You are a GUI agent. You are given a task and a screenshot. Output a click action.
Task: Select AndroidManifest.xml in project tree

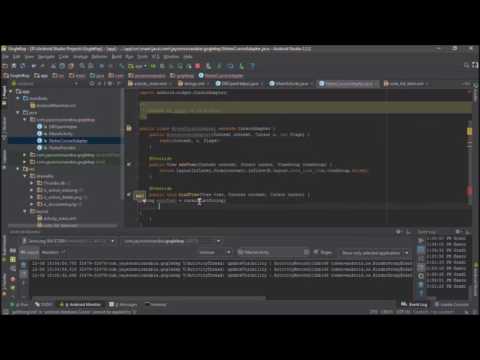point(56,105)
